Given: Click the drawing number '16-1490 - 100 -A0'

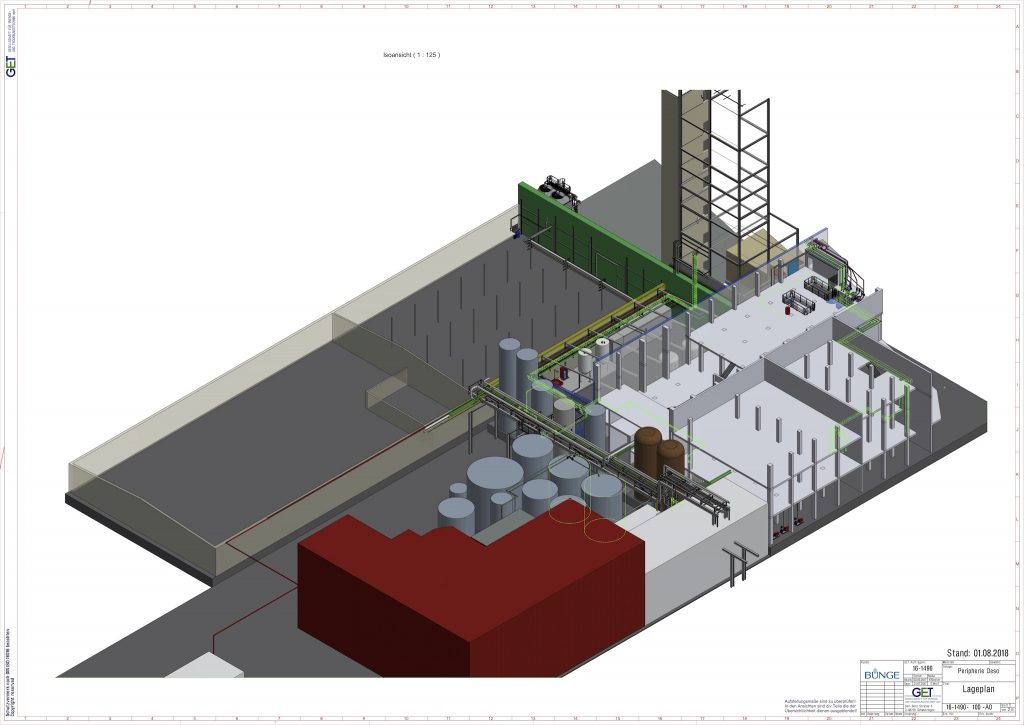Looking at the screenshot, I should point(968,707).
